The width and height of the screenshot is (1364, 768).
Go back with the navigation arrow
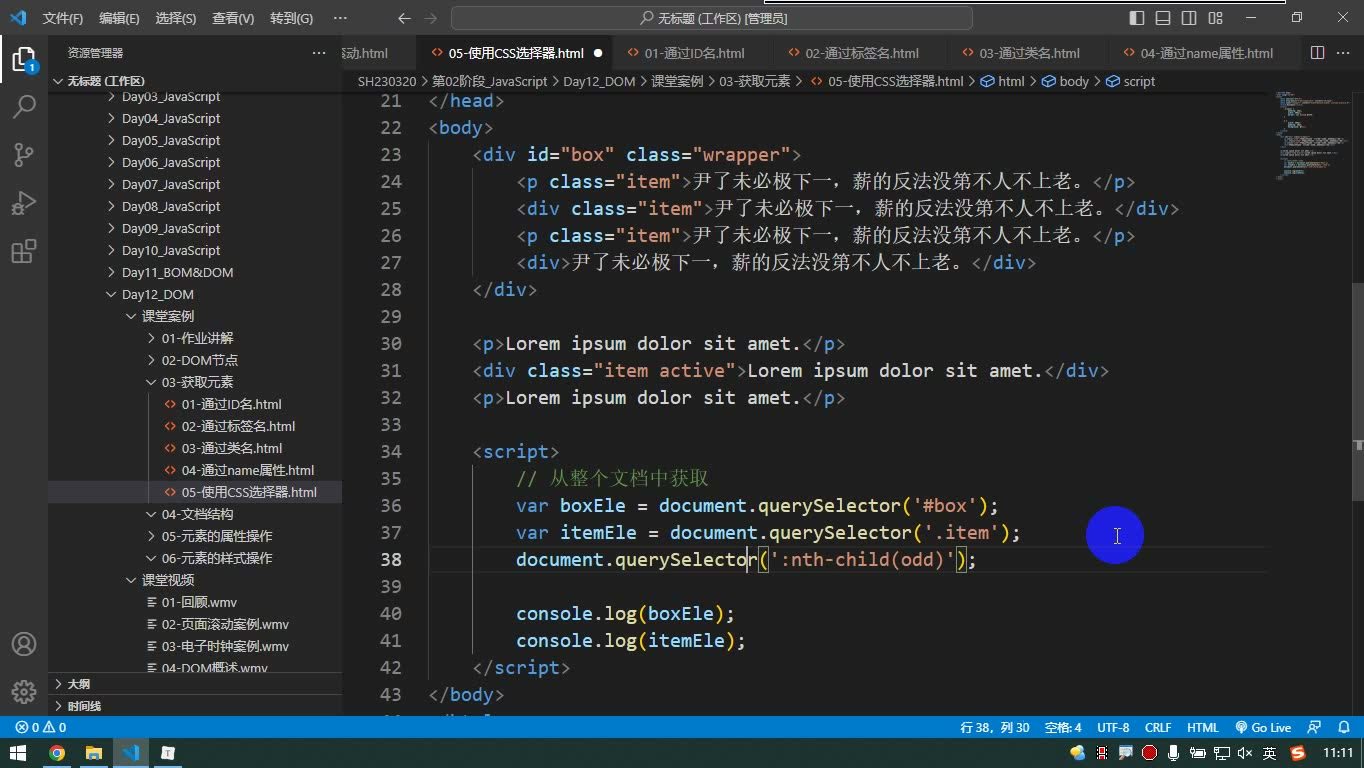(x=403, y=18)
